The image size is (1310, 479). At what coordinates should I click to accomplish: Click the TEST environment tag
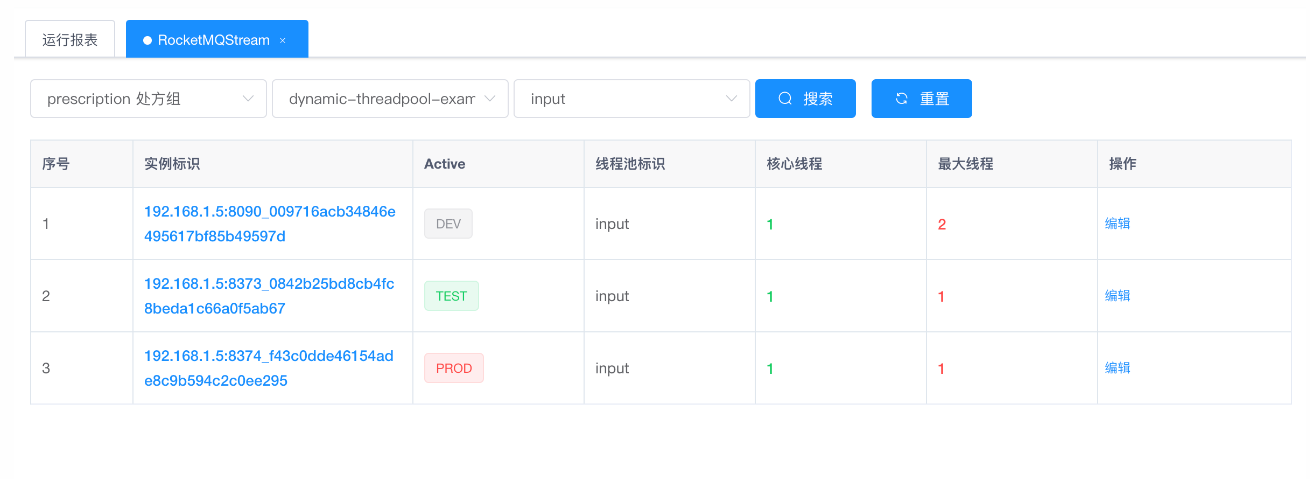(451, 296)
